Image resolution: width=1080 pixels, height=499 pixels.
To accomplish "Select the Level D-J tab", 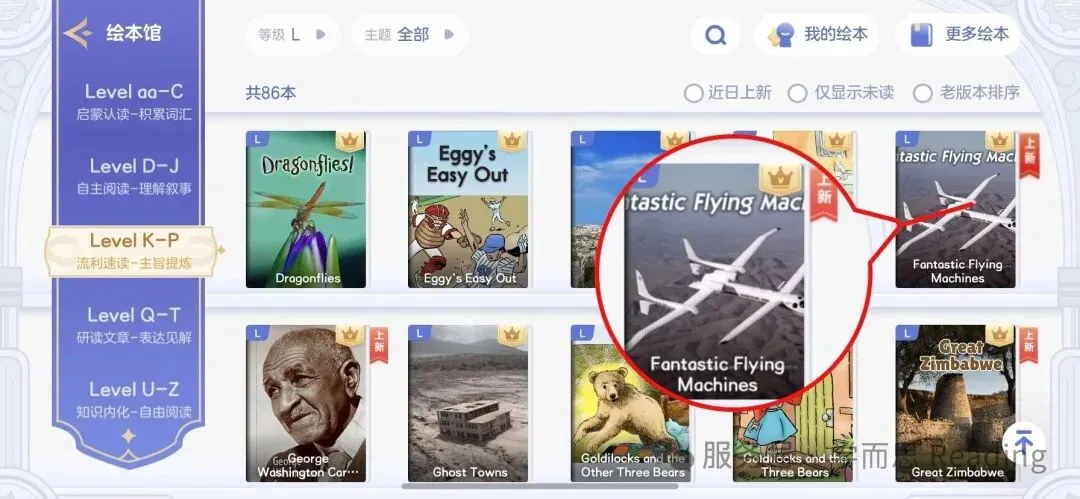I will tap(134, 176).
